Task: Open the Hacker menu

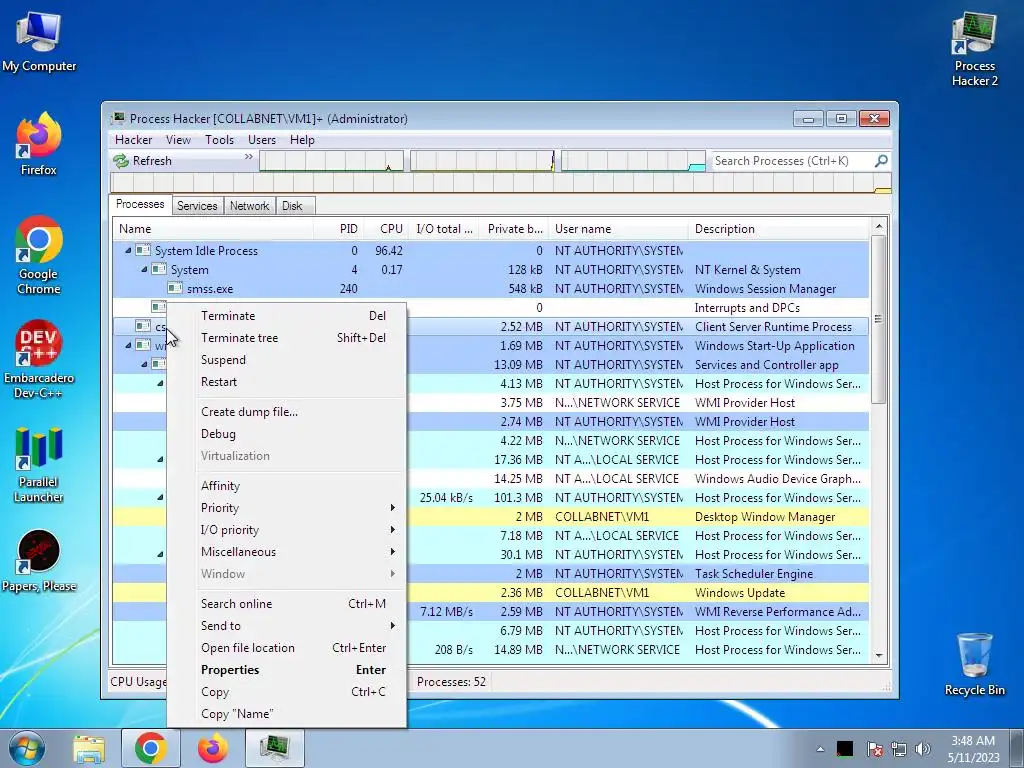Action: pyautogui.click(x=133, y=140)
